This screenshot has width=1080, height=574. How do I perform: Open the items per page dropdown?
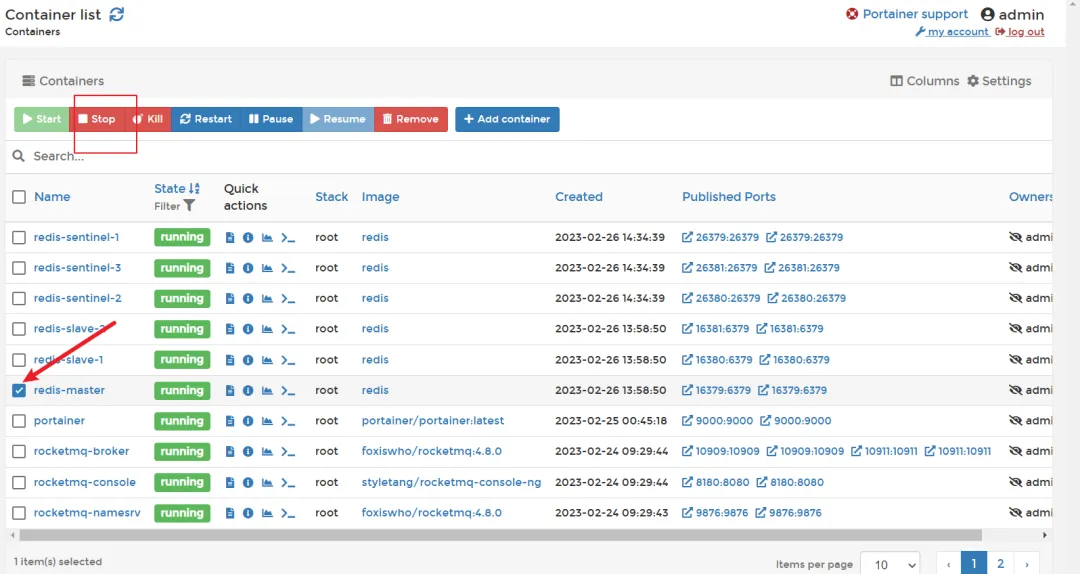(890, 564)
